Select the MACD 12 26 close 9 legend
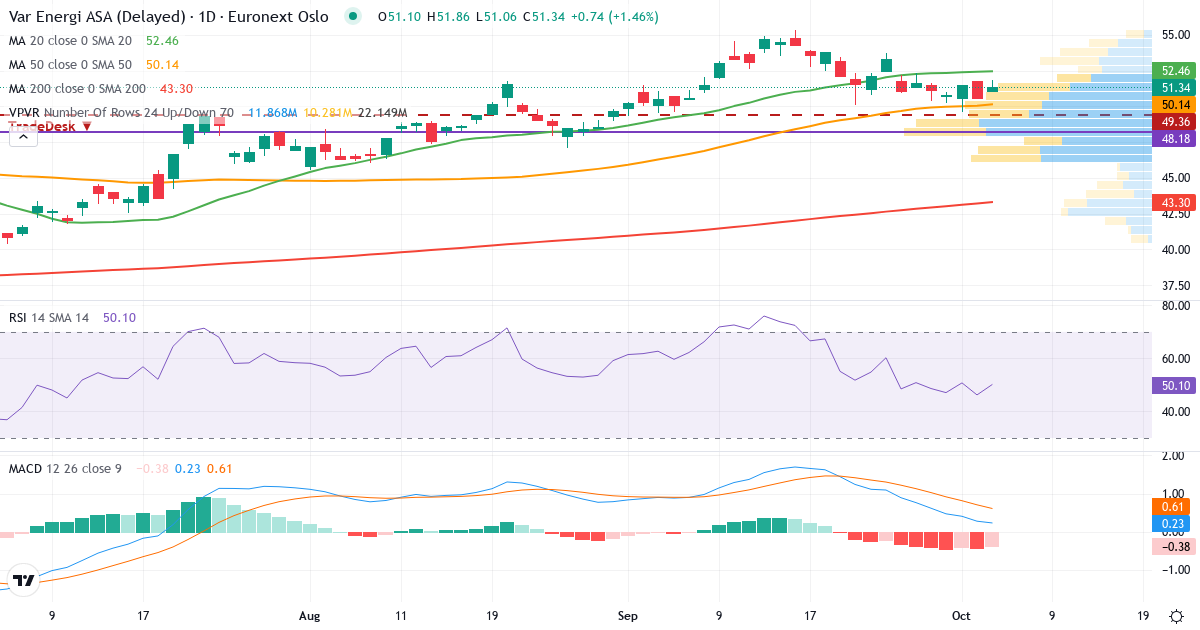This screenshot has height=630, width=1200. click(x=65, y=468)
